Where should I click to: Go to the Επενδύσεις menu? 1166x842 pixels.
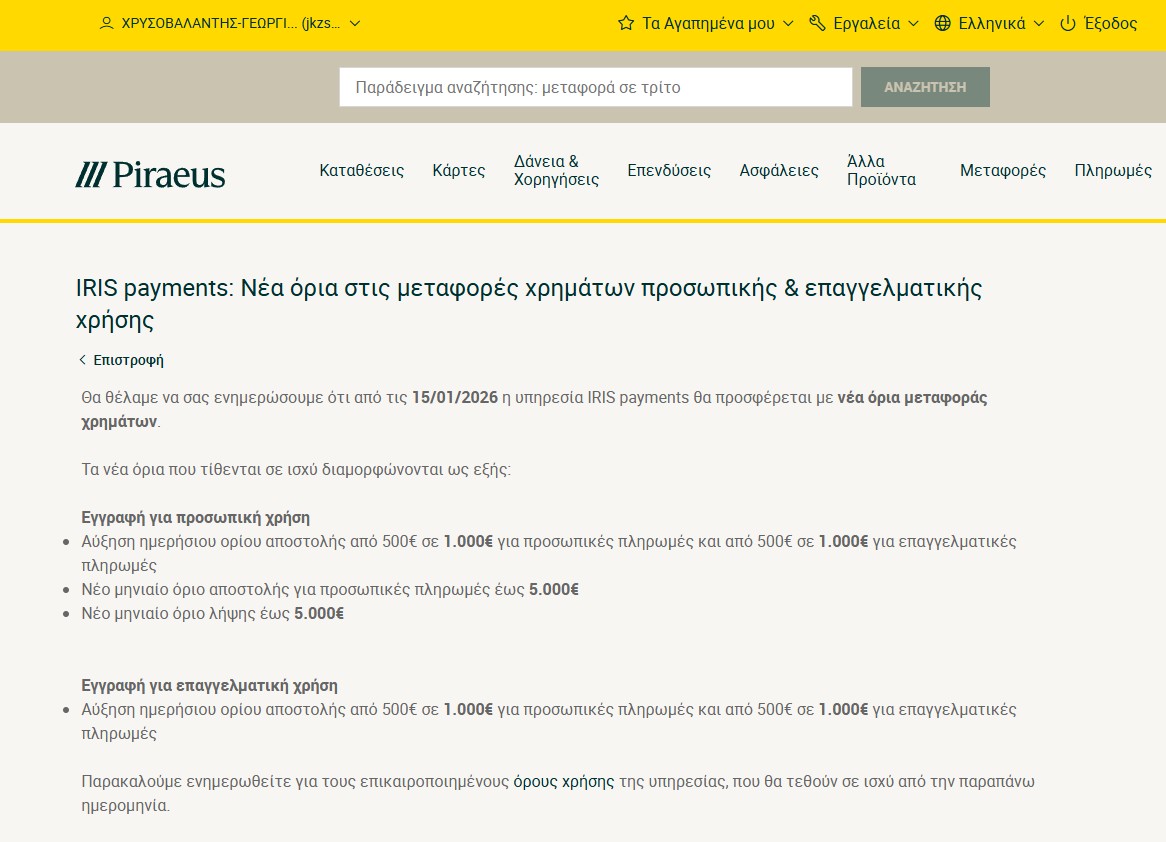tap(669, 171)
